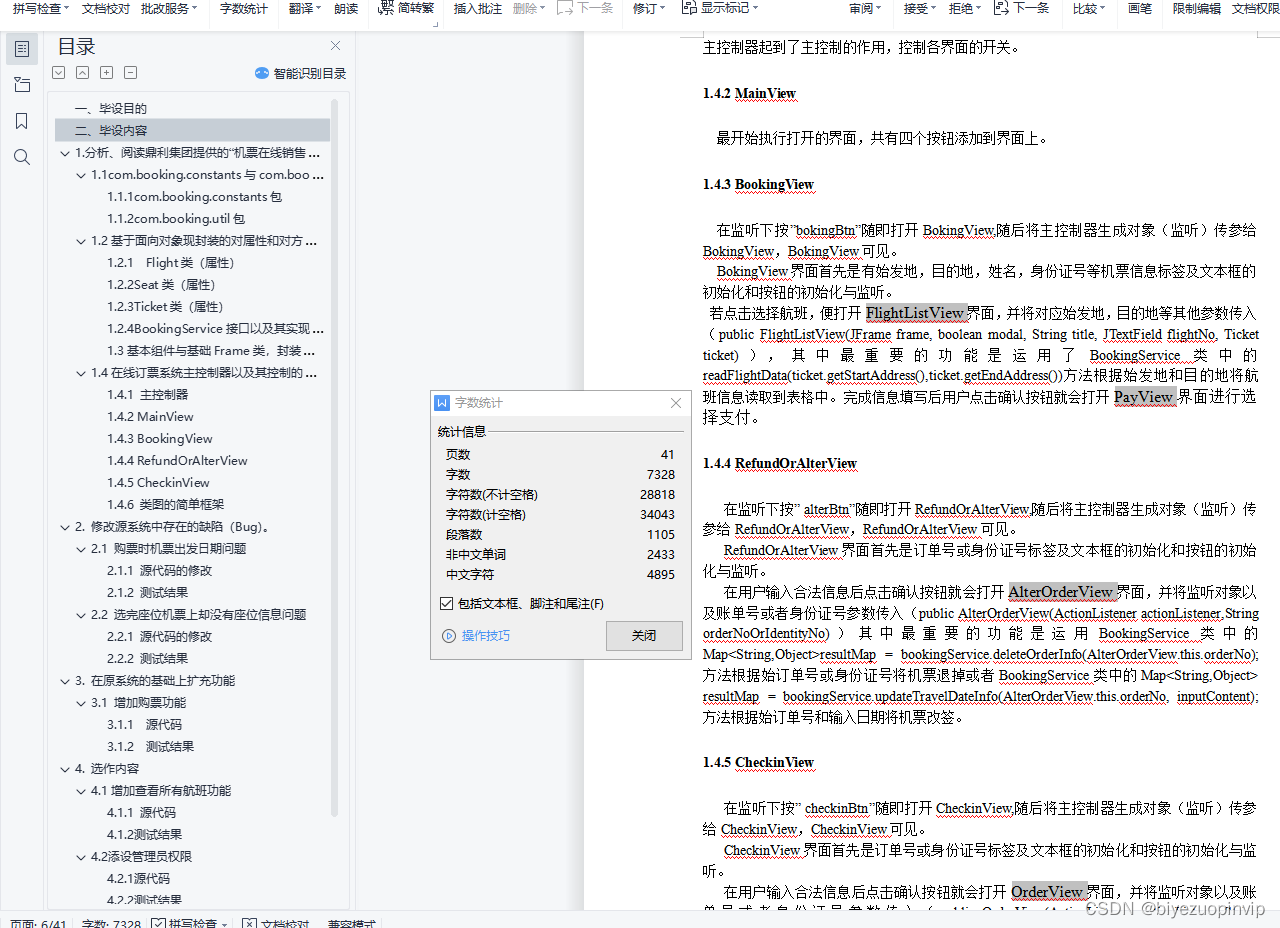Viewport: 1280px width, 928px height.
Task: Click 字数统计 in the toolbar
Action: click(x=244, y=8)
